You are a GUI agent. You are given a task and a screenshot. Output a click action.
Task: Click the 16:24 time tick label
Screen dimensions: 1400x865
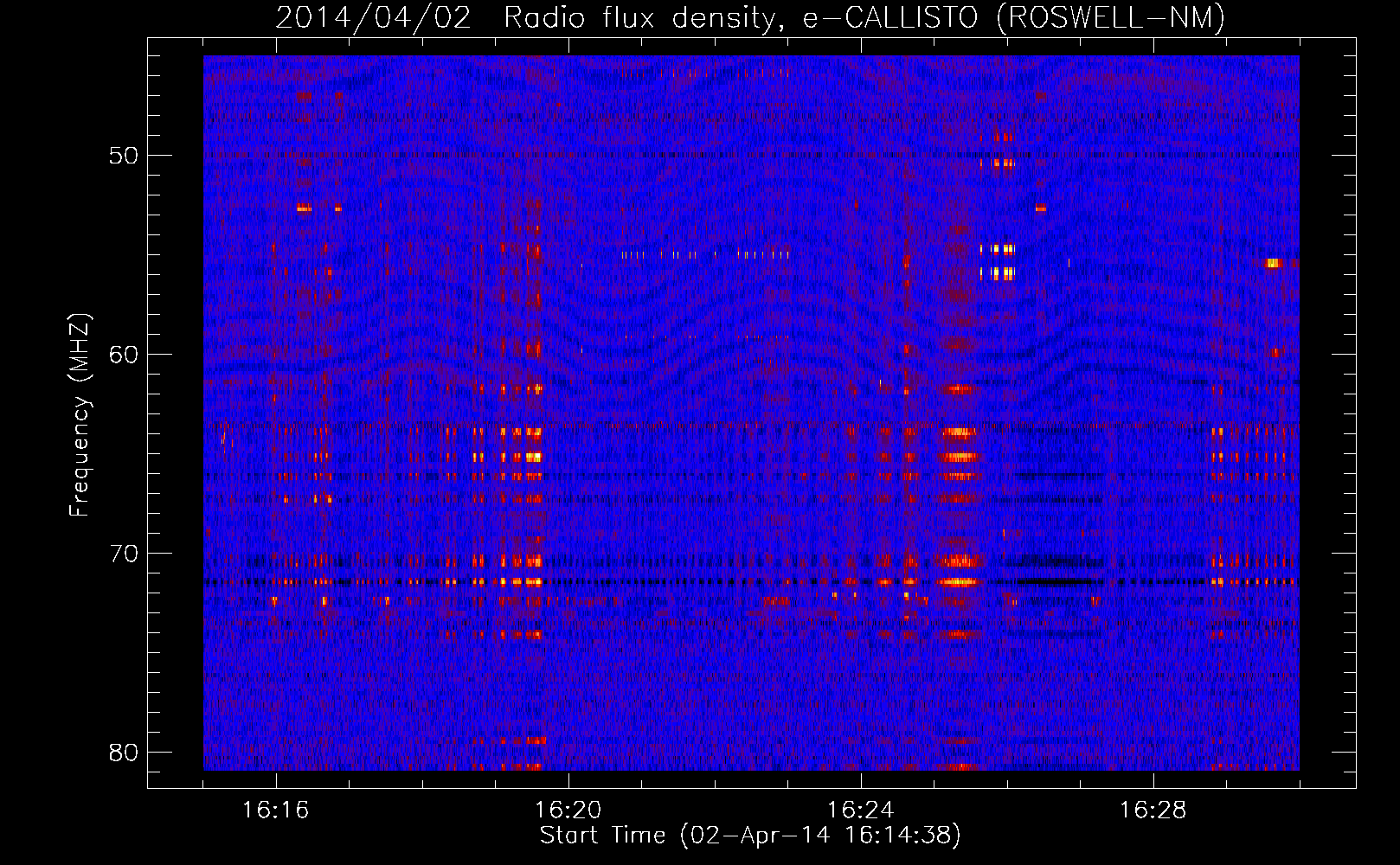tap(860, 811)
